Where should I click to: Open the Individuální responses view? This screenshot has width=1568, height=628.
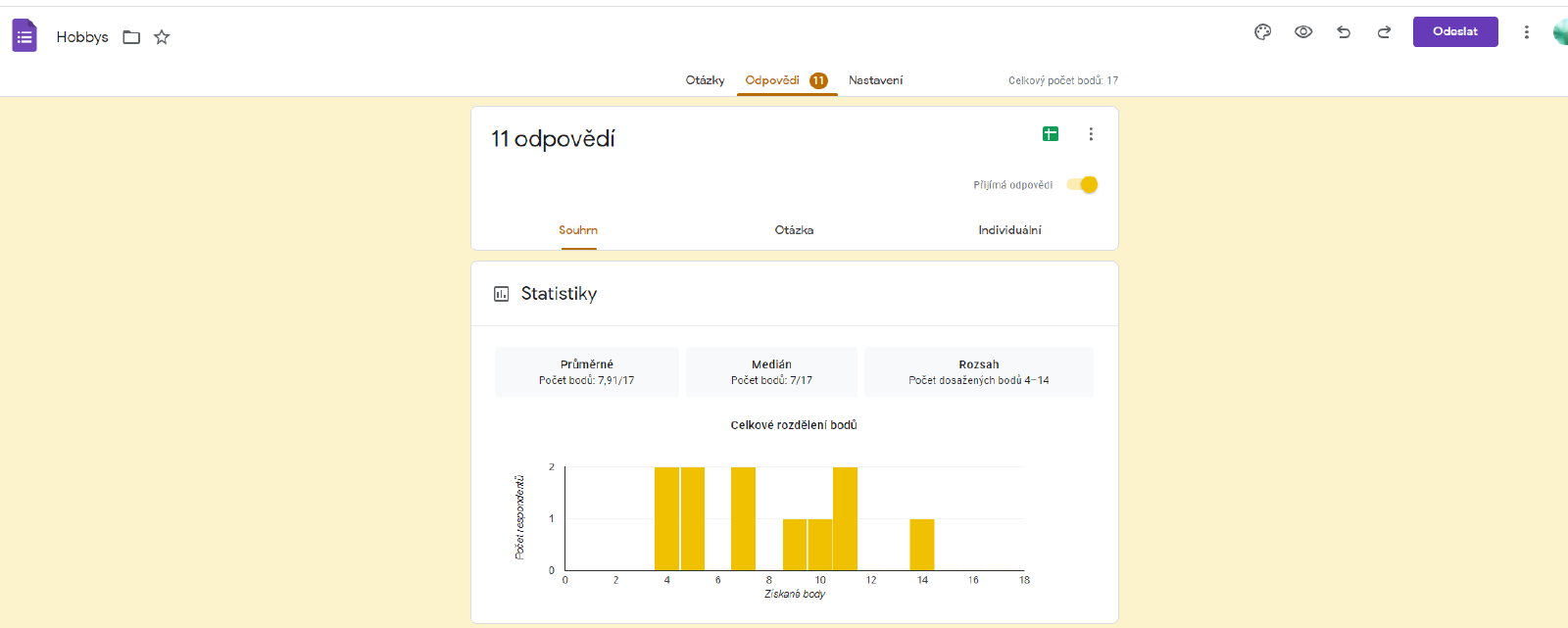point(1009,230)
